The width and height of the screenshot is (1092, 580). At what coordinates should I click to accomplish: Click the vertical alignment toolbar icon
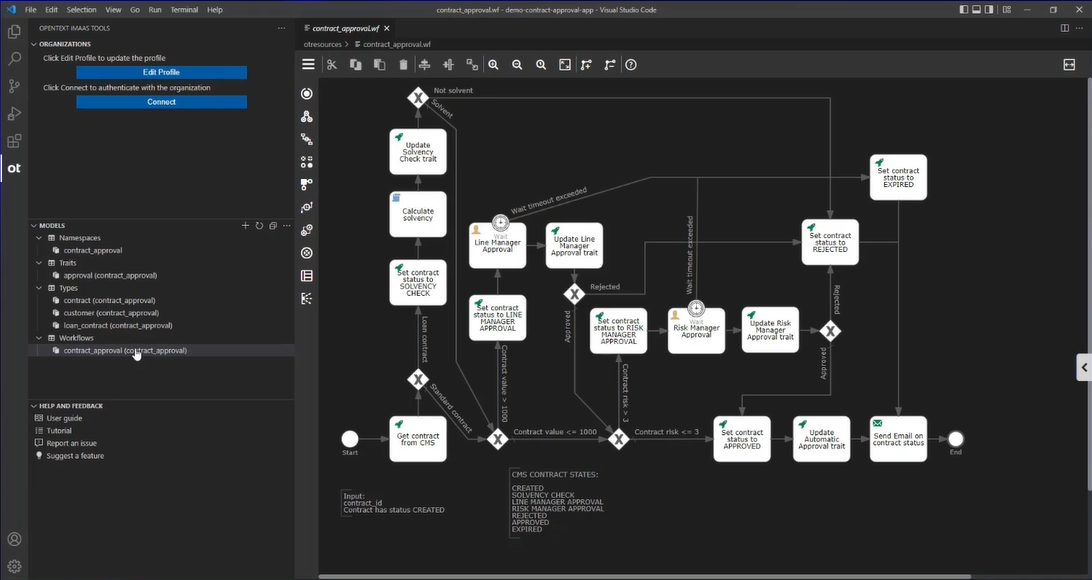coord(448,65)
